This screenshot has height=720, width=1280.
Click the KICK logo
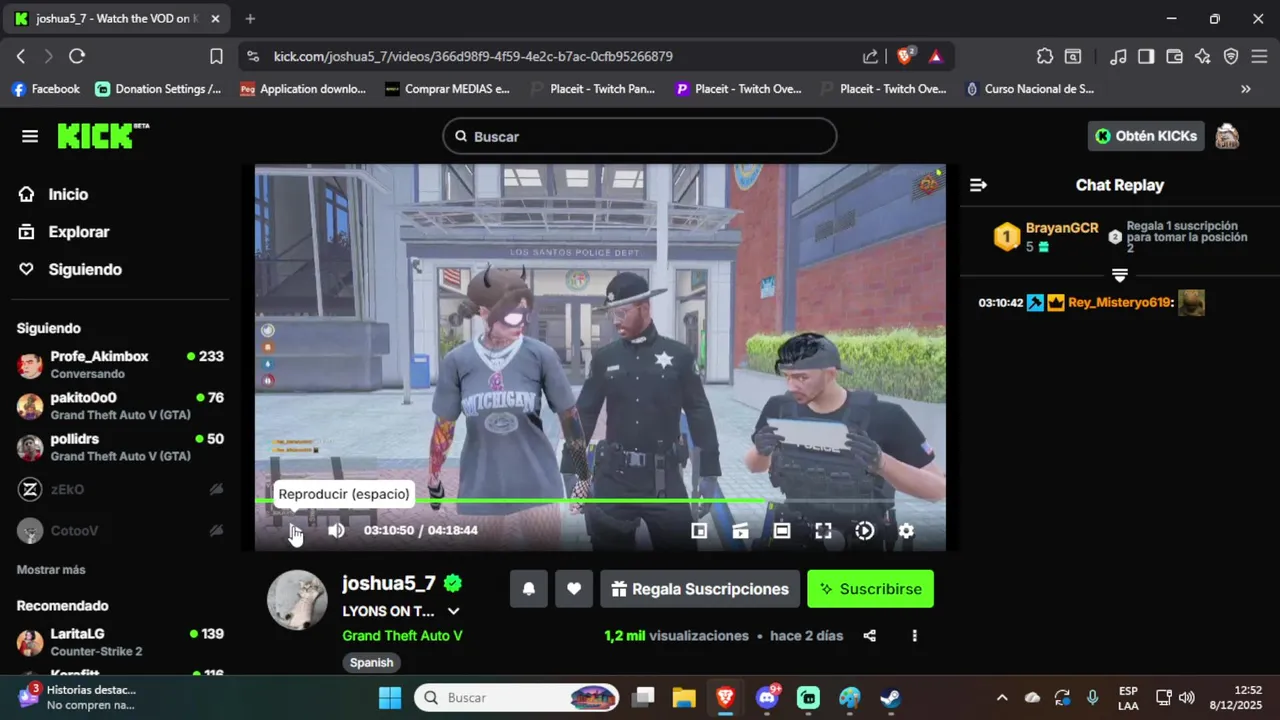click(103, 136)
